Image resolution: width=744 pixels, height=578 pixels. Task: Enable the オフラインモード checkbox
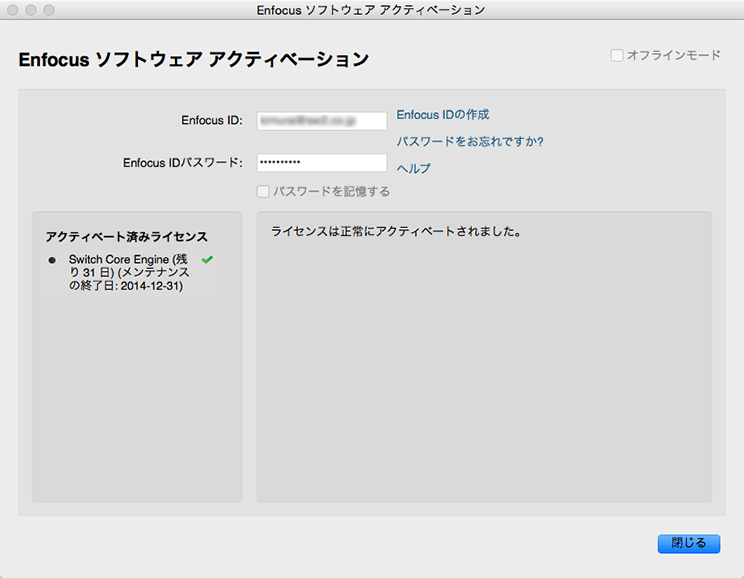617,55
